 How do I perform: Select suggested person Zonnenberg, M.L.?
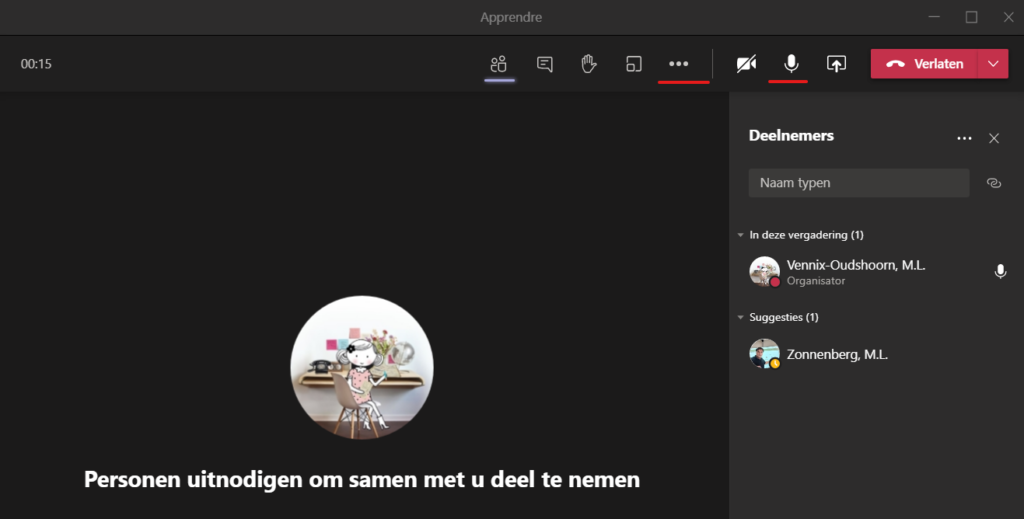837,354
